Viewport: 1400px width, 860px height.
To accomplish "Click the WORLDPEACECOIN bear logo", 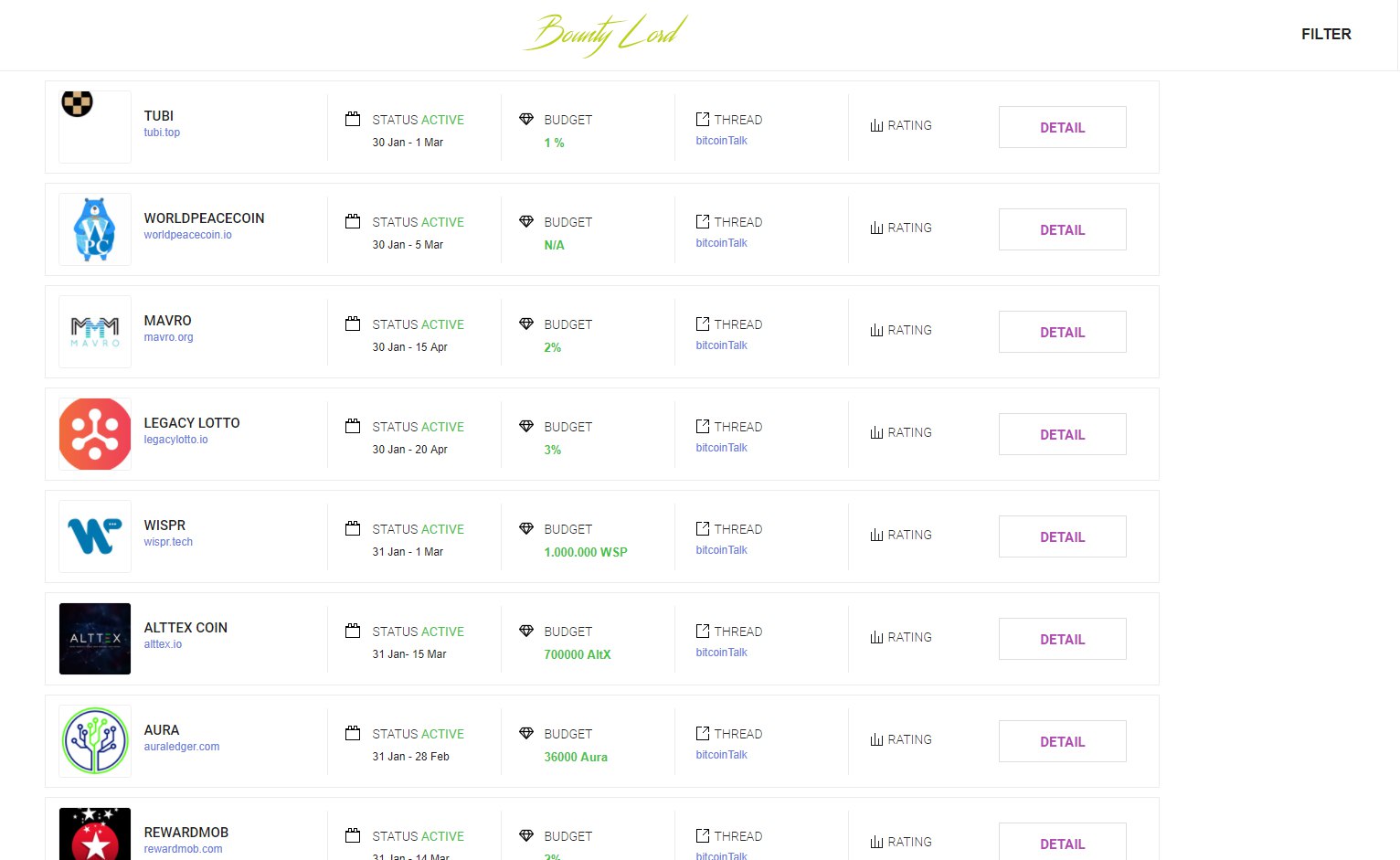I will click(95, 229).
